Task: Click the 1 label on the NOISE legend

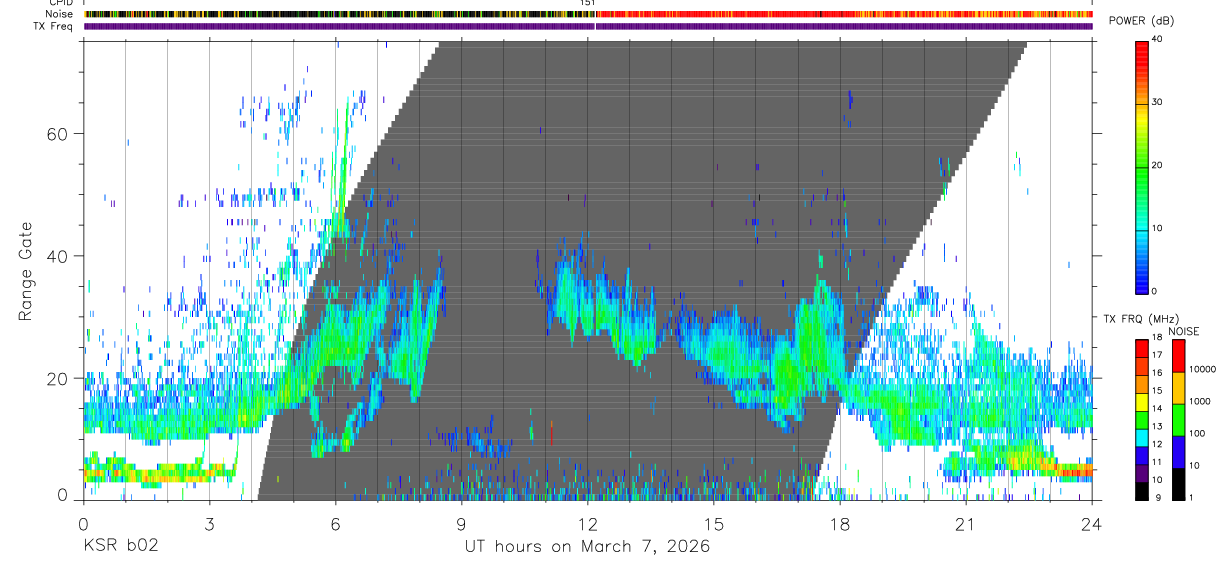Action: point(1192,497)
